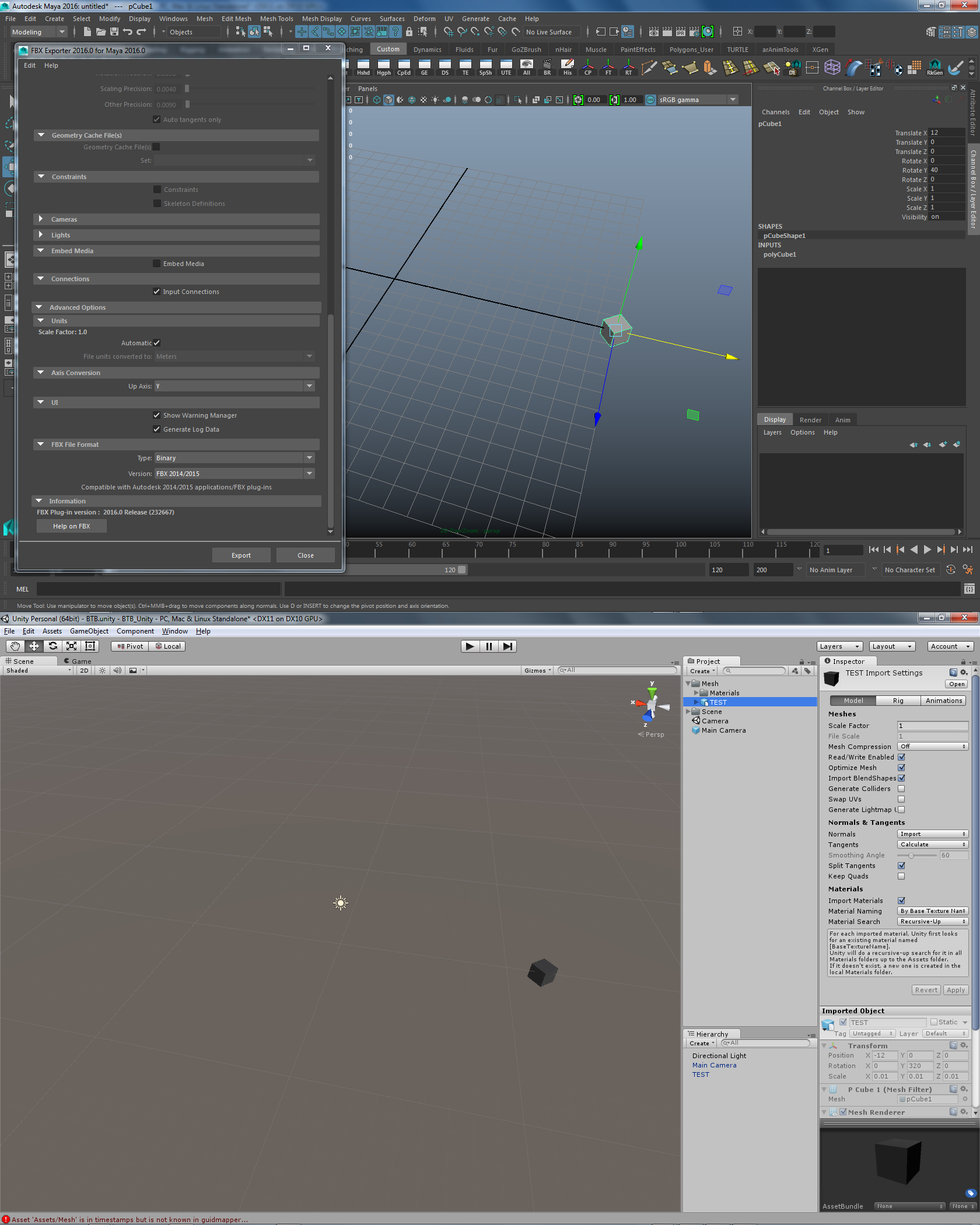Click Maya's New Scene icon
Screen dimensions: 980x1225
[x=87, y=32]
